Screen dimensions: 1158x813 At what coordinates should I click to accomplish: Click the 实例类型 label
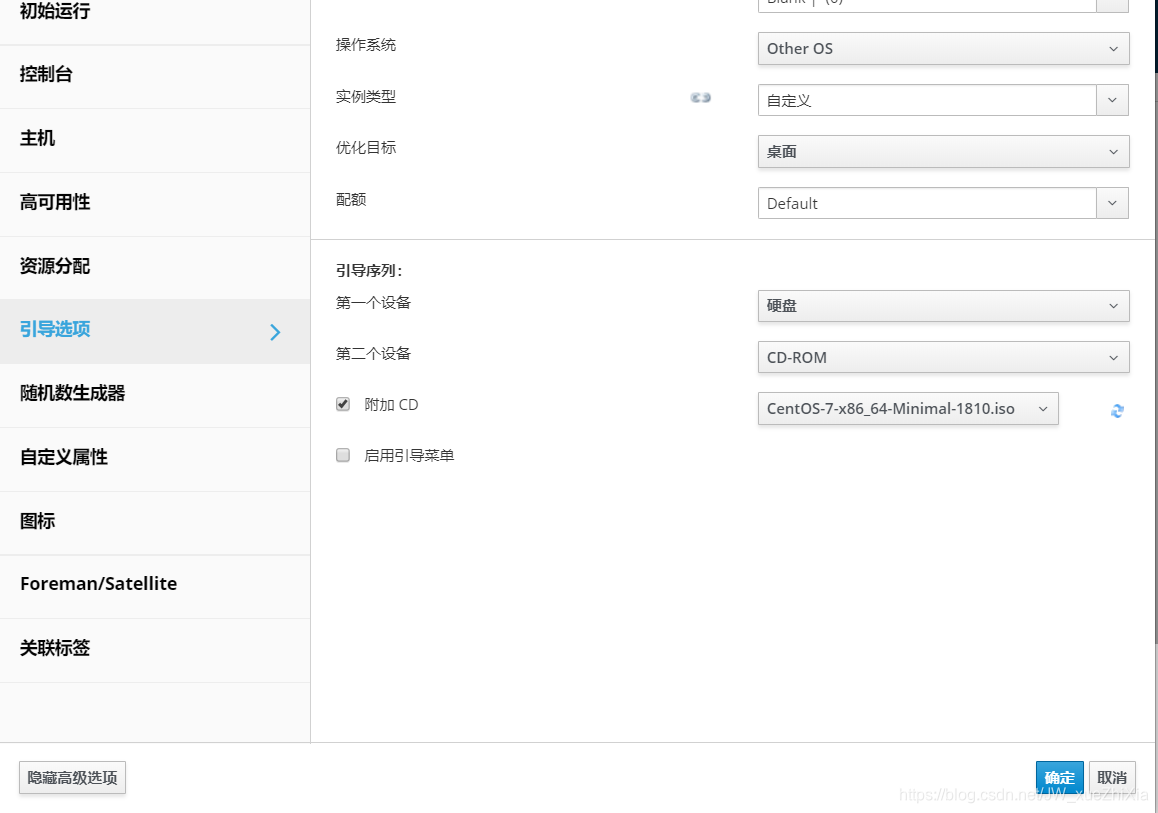366,97
